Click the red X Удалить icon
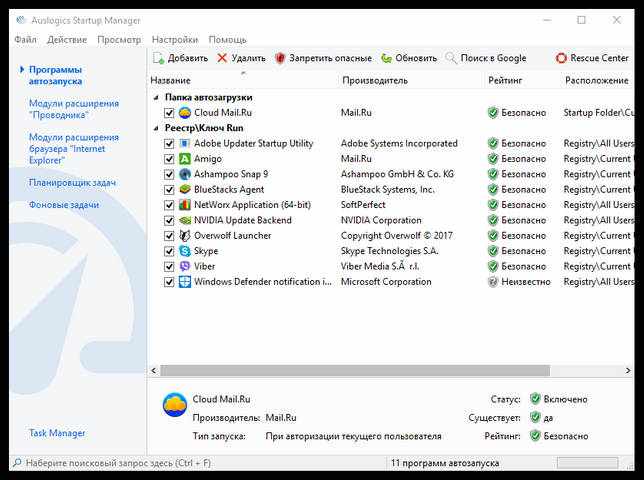644x480 pixels. click(222, 58)
